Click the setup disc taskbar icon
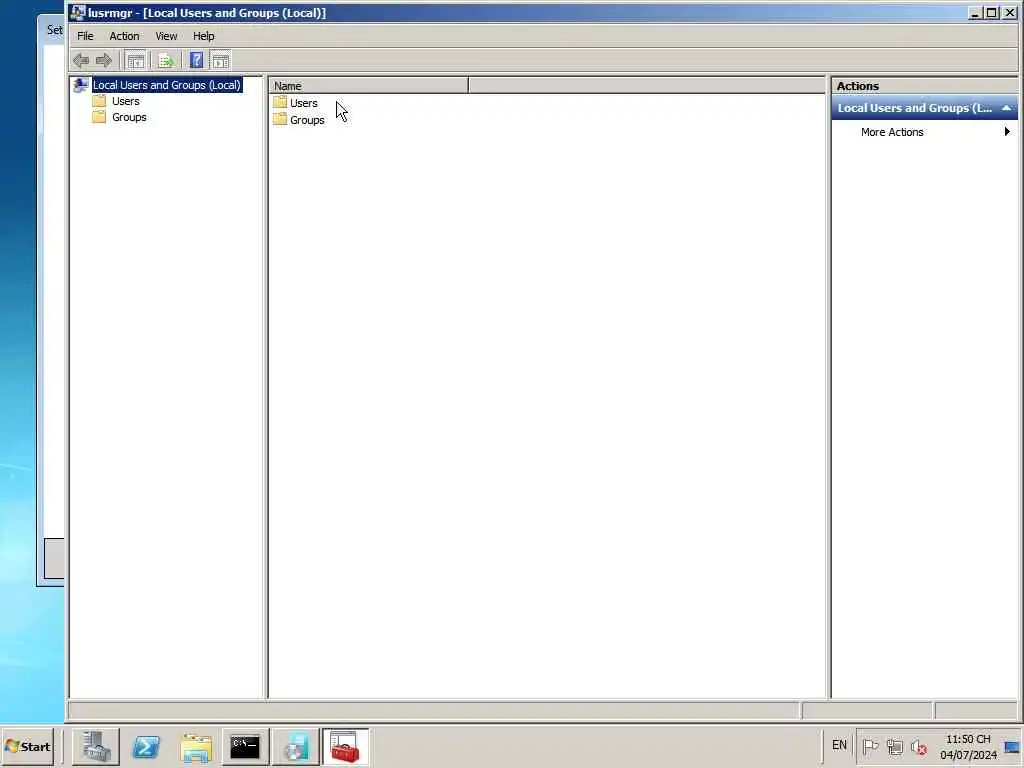 pos(295,746)
